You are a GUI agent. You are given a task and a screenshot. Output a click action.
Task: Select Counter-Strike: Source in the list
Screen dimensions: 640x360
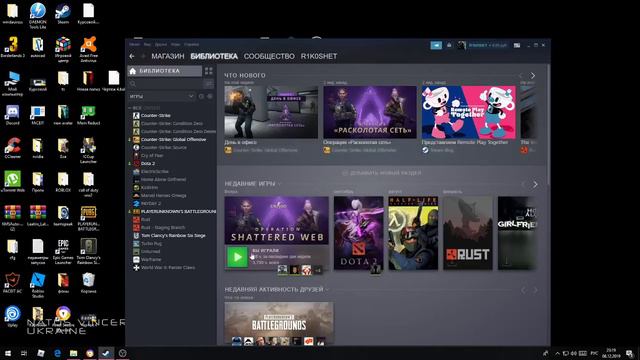coord(164,147)
